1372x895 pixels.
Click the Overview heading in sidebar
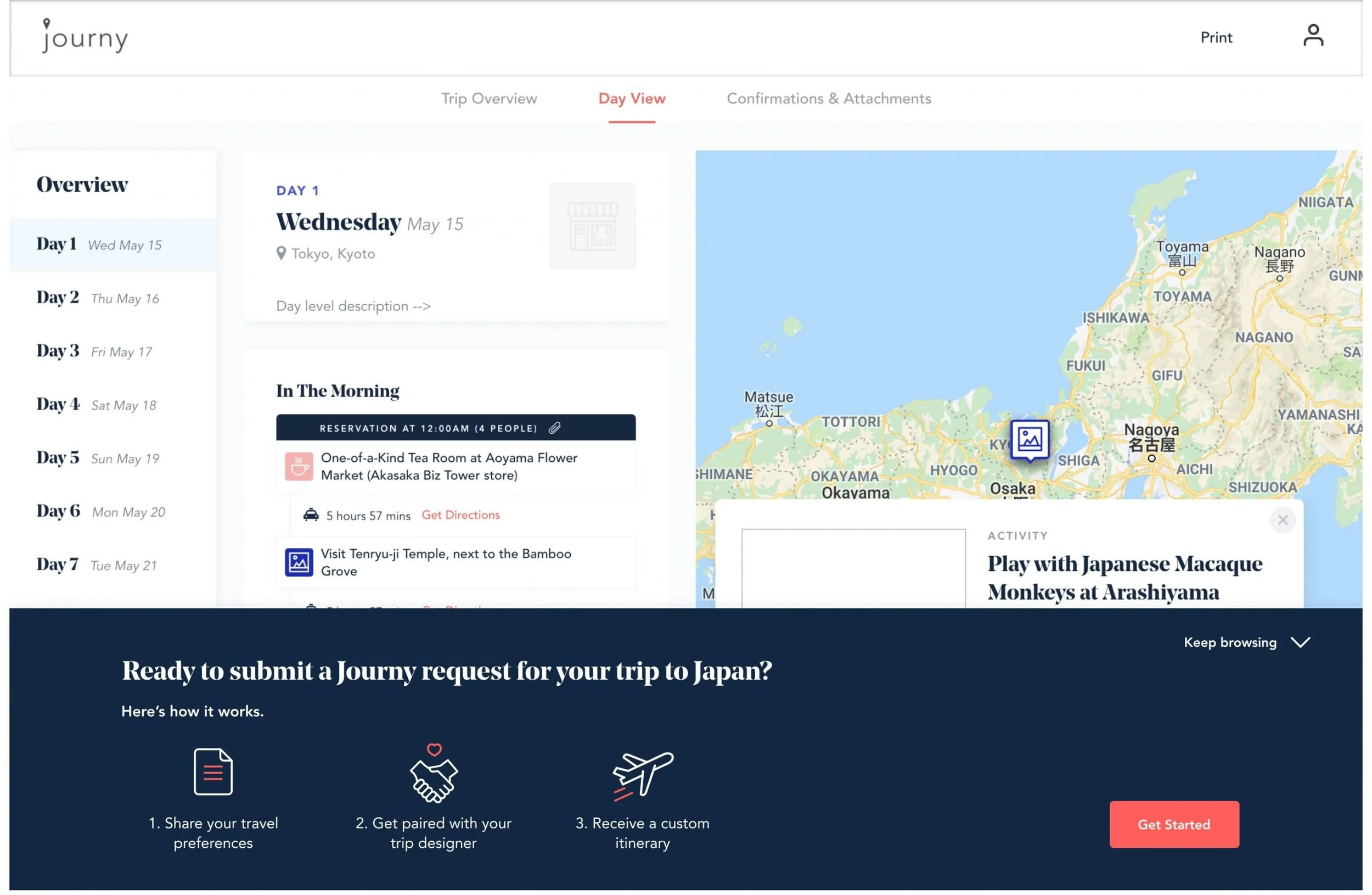click(82, 184)
